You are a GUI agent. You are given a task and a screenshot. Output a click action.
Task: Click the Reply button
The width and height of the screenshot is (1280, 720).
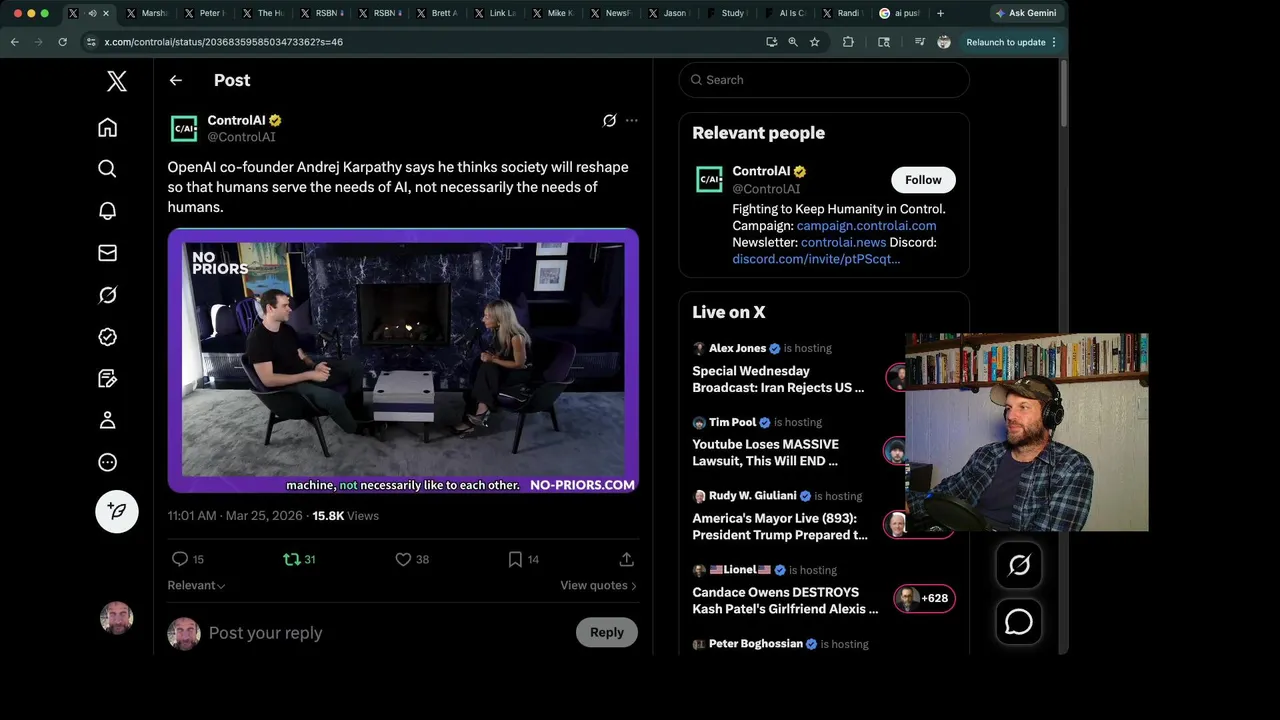(606, 632)
